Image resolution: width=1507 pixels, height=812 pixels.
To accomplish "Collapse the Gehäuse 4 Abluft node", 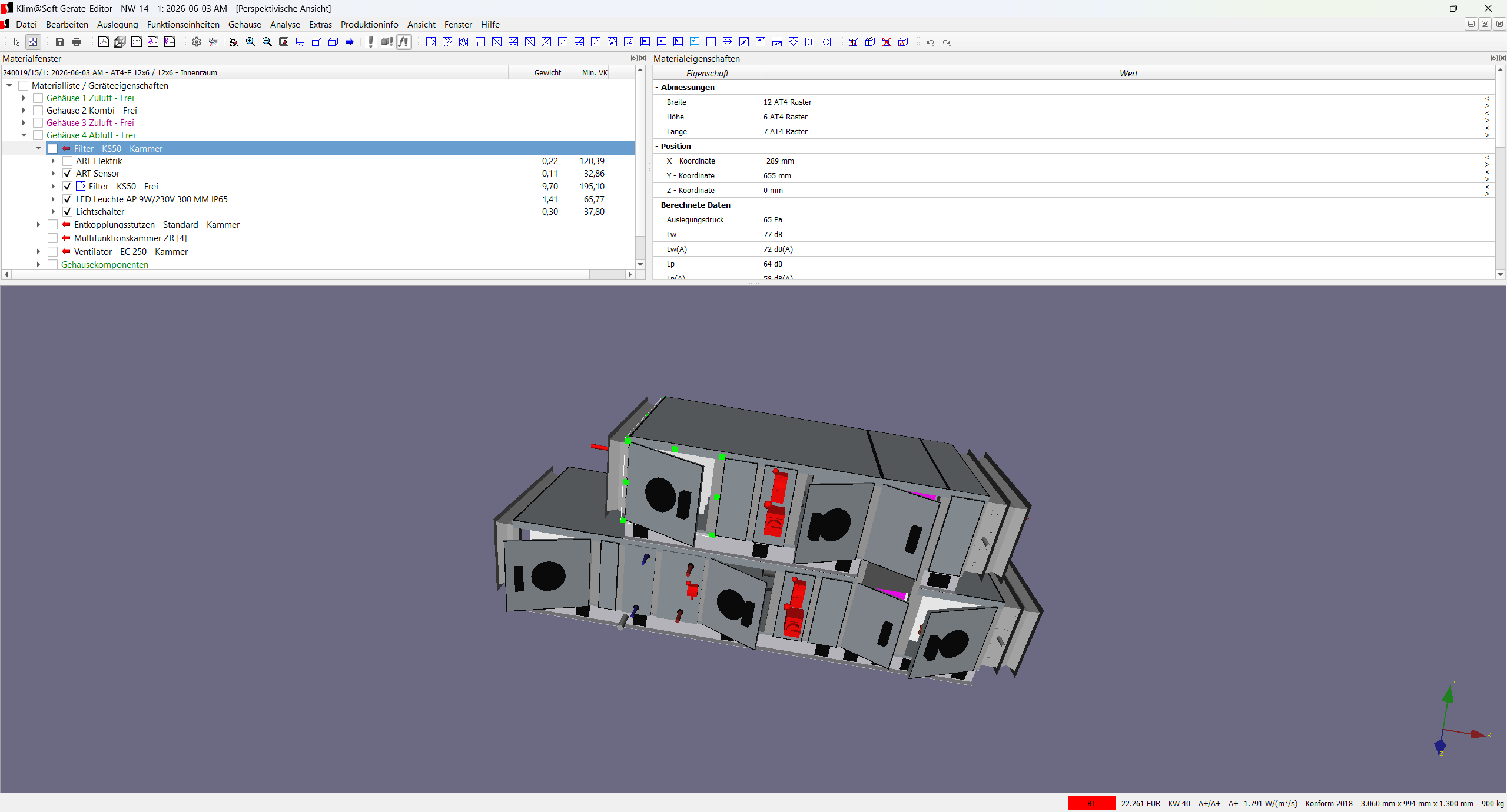I will pos(24,135).
